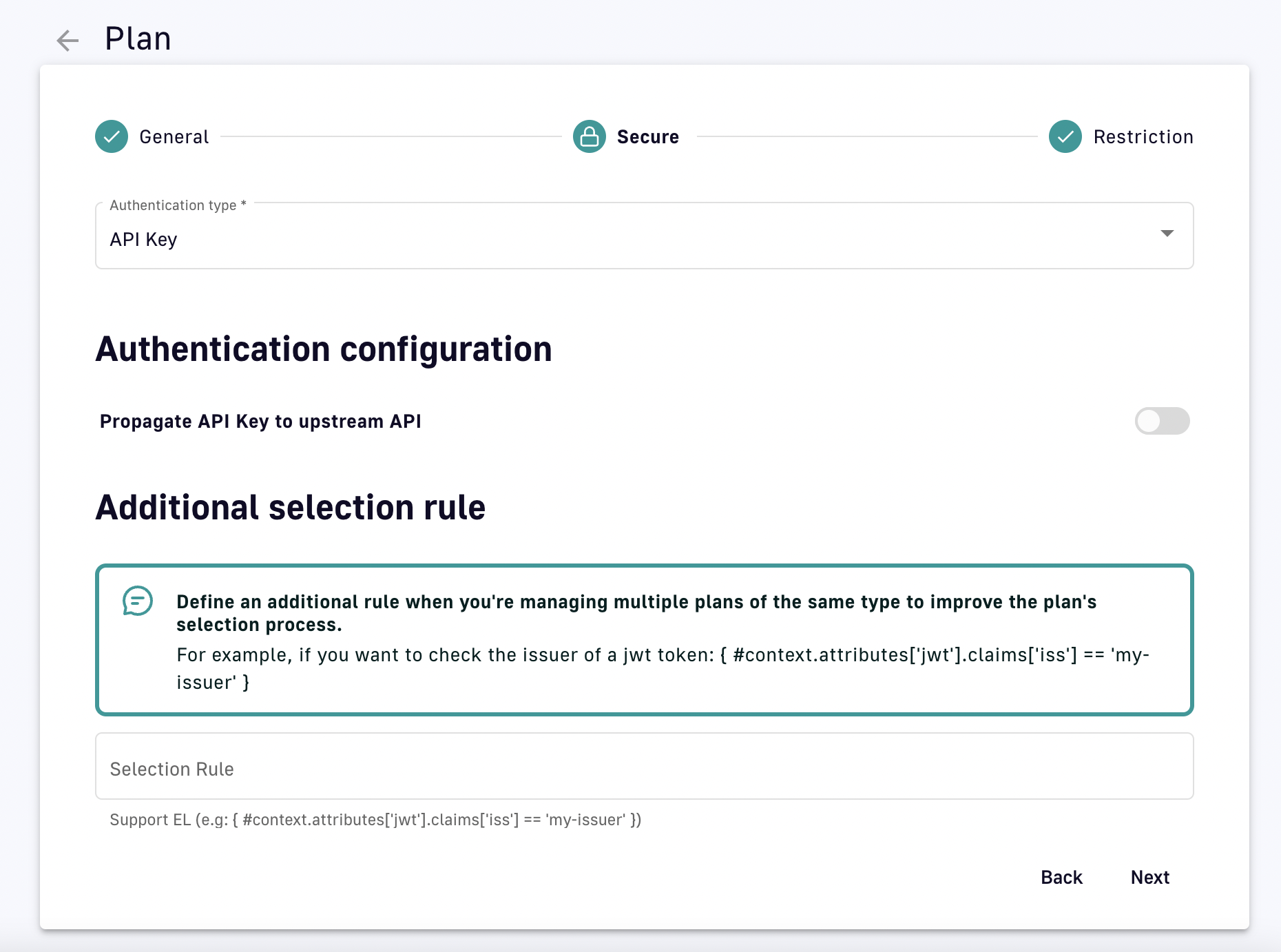Viewport: 1281px width, 952px height.
Task: Toggle Propagate API Key to upstream API
Action: tap(1162, 421)
